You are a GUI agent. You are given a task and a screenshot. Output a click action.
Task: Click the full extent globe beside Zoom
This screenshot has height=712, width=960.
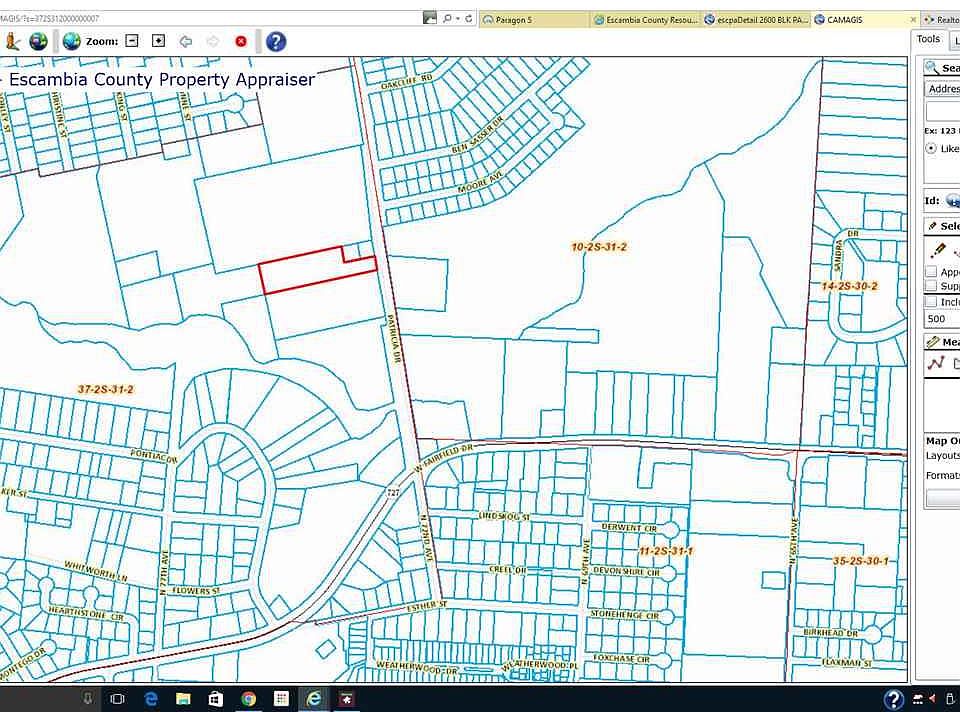pyautogui.click(x=72, y=41)
